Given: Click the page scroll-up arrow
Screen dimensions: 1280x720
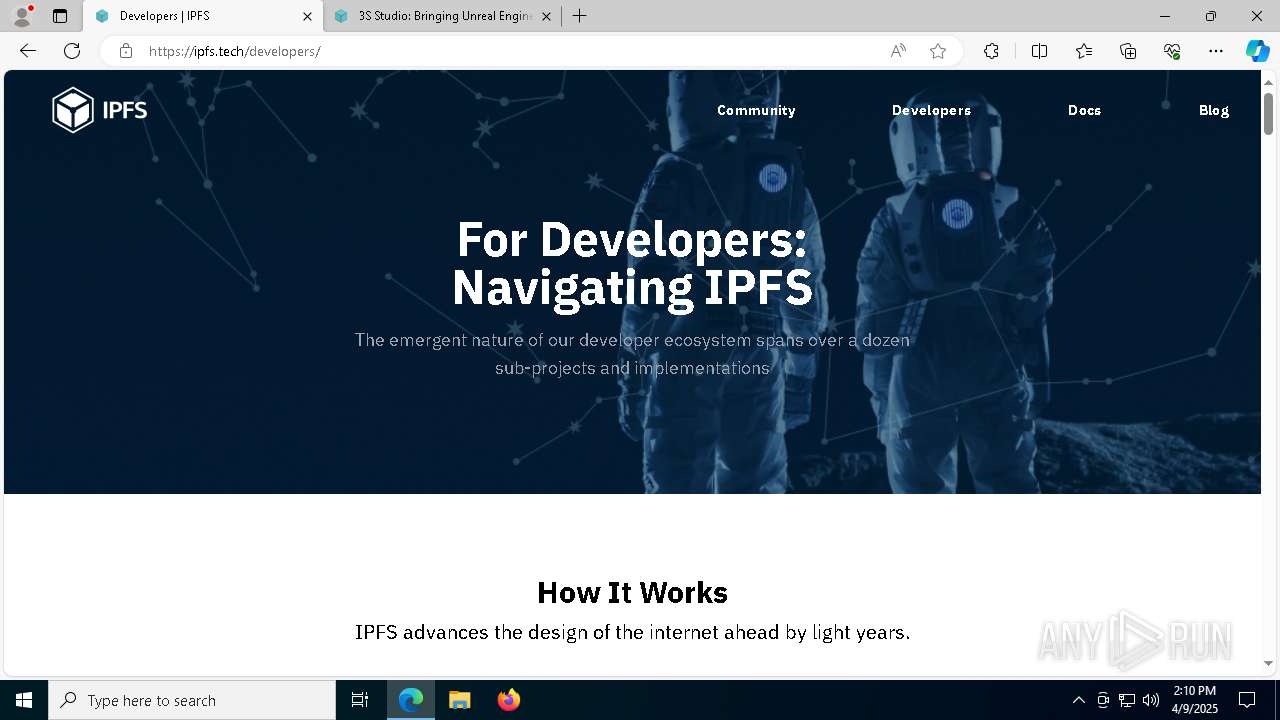Looking at the screenshot, I should 1268,82.
